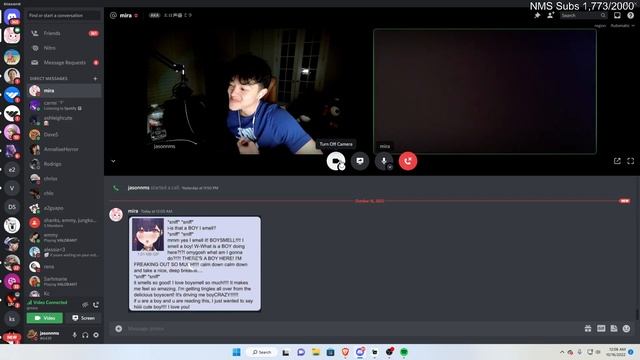Collapse the call video panel chevron

pyautogui.click(x=113, y=161)
